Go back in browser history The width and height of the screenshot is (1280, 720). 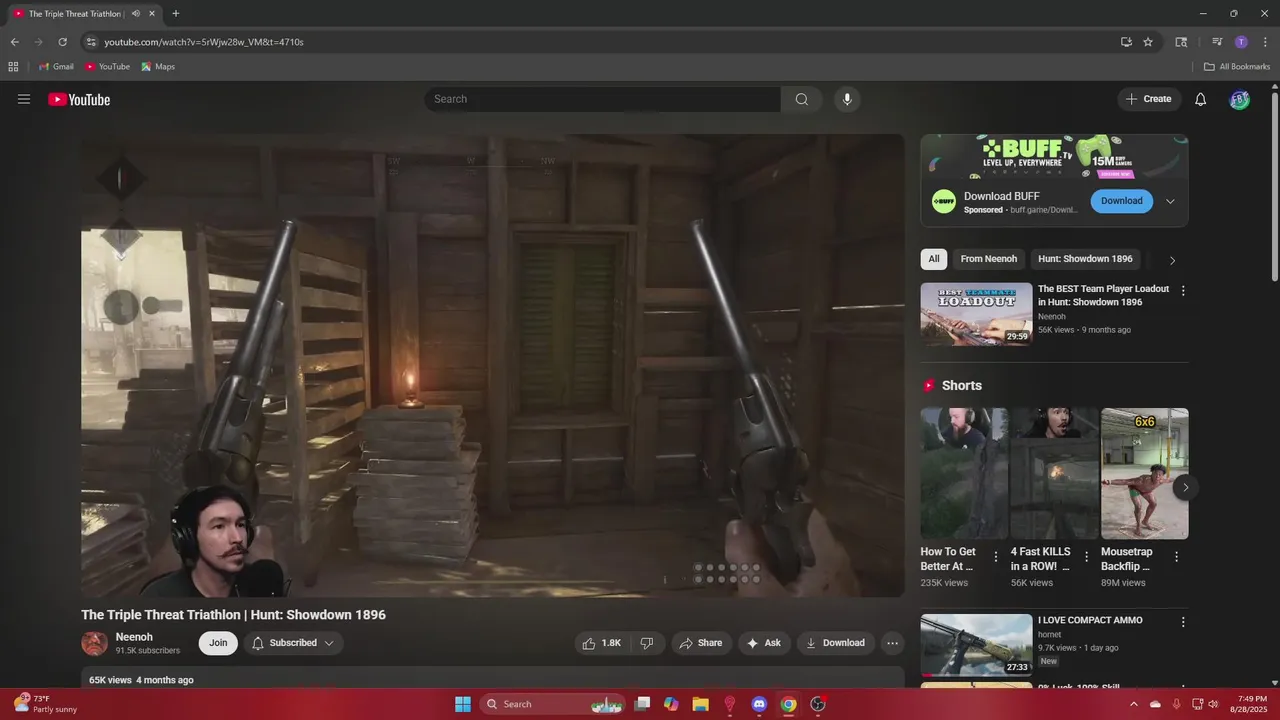click(x=14, y=42)
